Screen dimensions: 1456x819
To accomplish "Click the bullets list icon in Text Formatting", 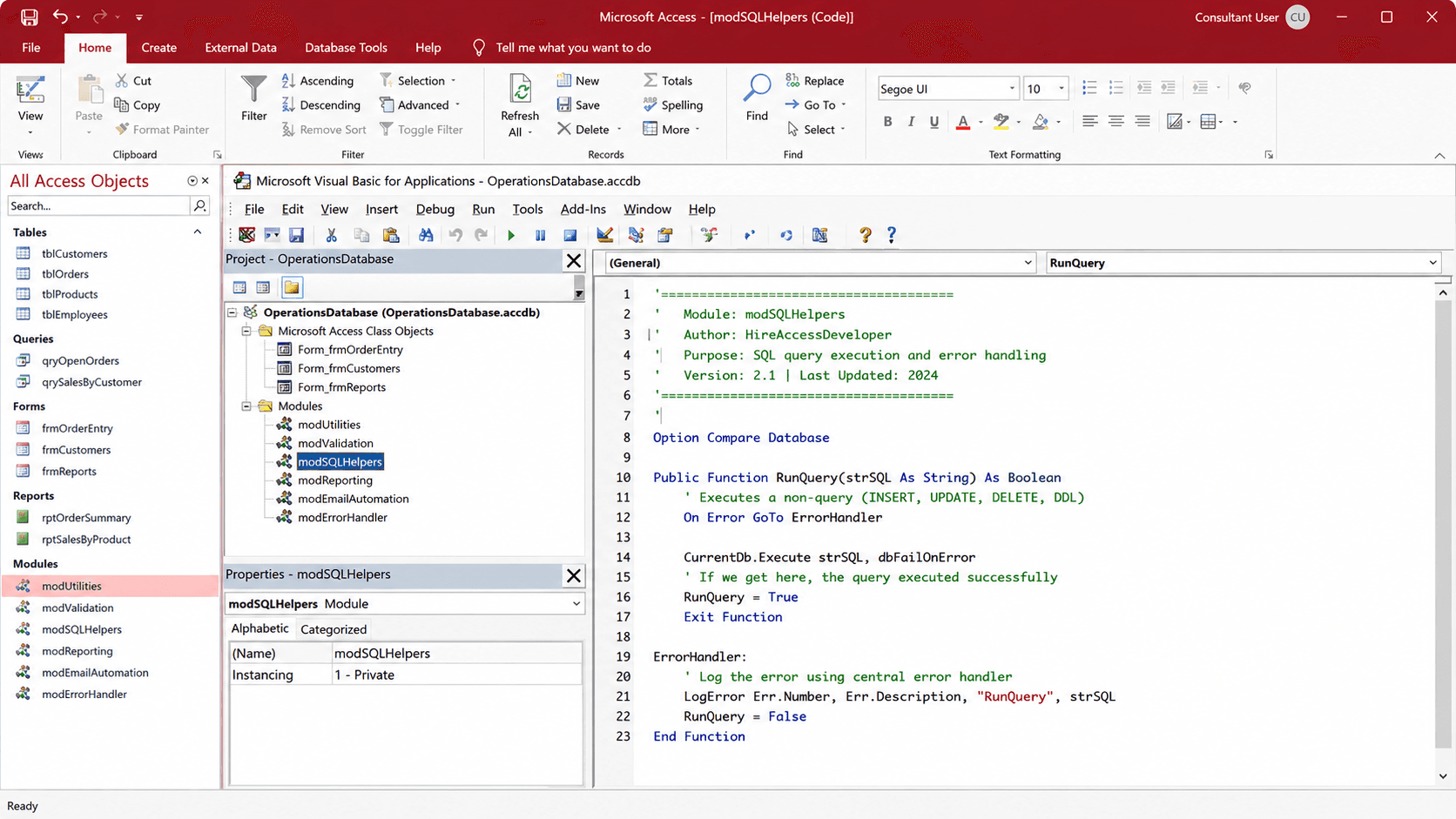I will coord(1089,88).
